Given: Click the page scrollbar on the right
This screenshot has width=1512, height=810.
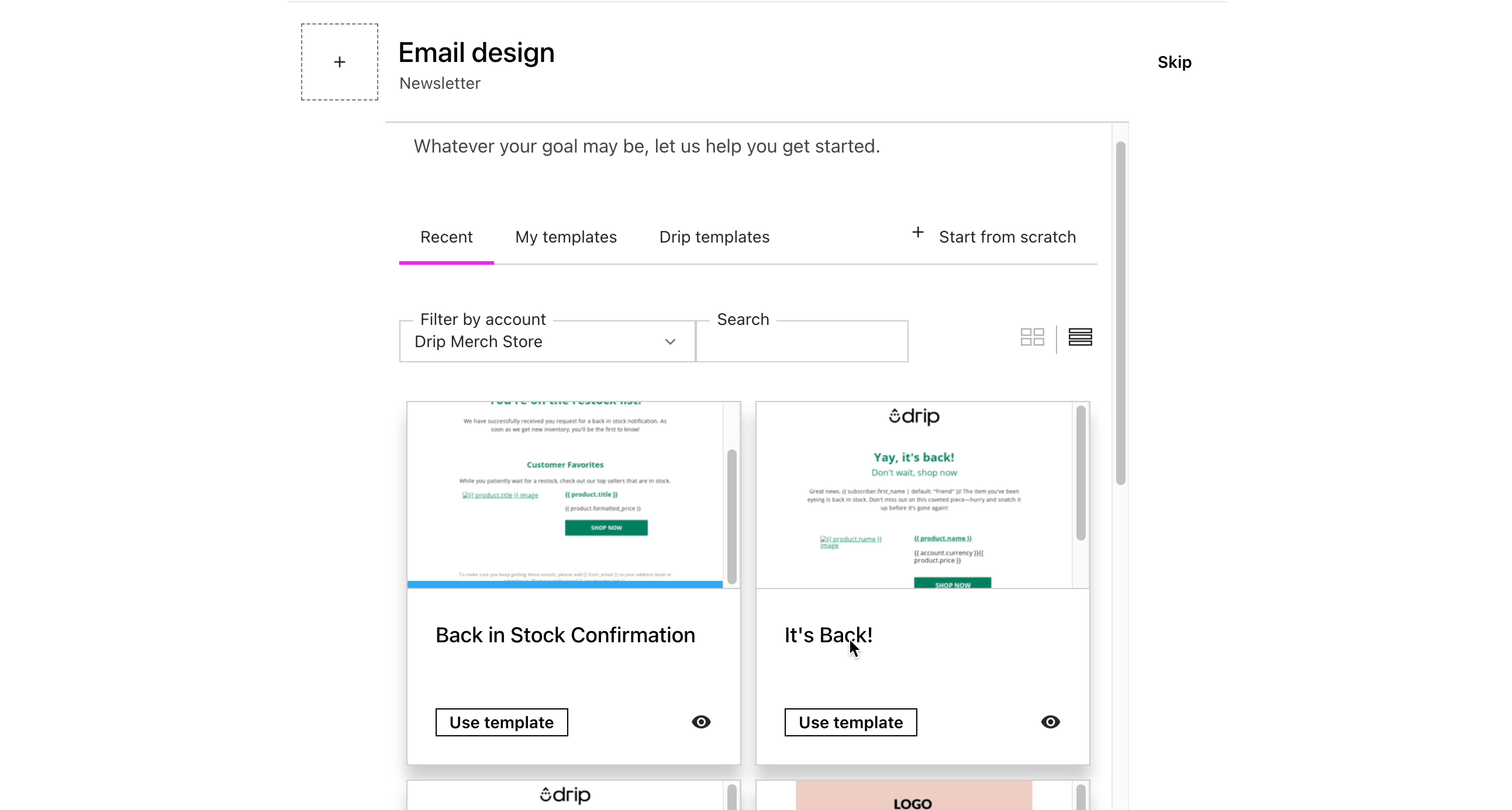Looking at the screenshot, I should coord(1120,311).
